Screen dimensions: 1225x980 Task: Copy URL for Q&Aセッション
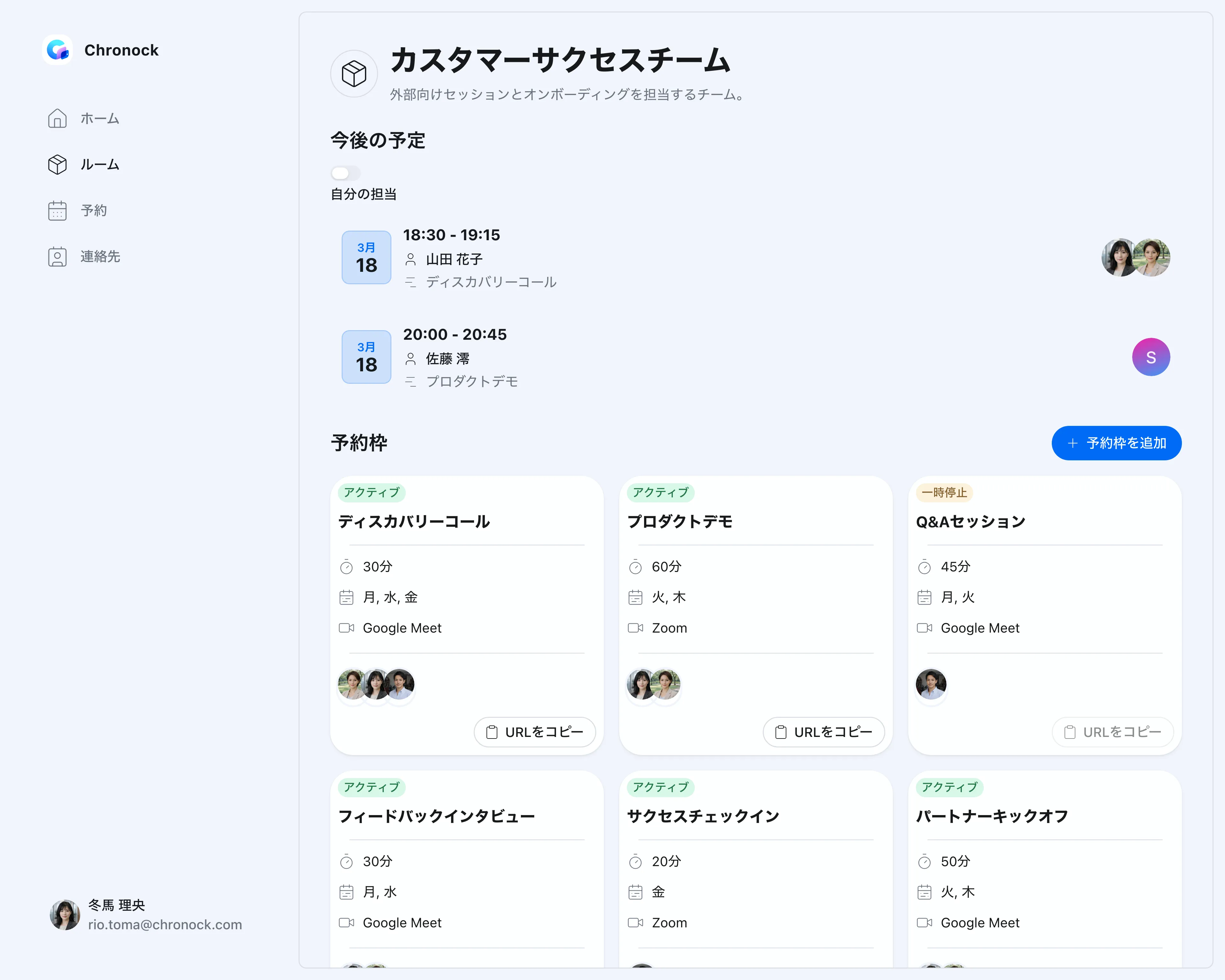[x=1113, y=732]
